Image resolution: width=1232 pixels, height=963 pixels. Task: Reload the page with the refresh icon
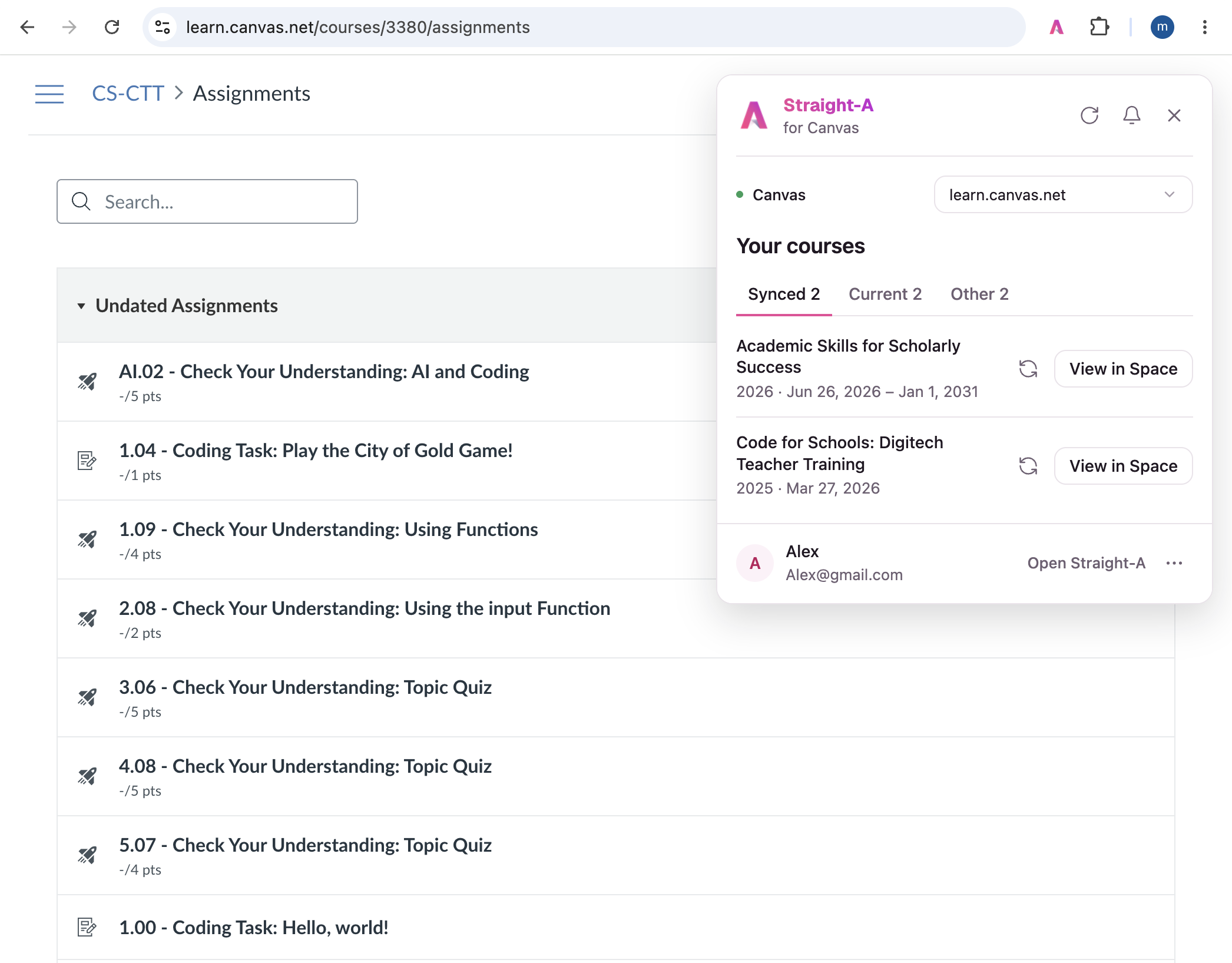click(112, 27)
